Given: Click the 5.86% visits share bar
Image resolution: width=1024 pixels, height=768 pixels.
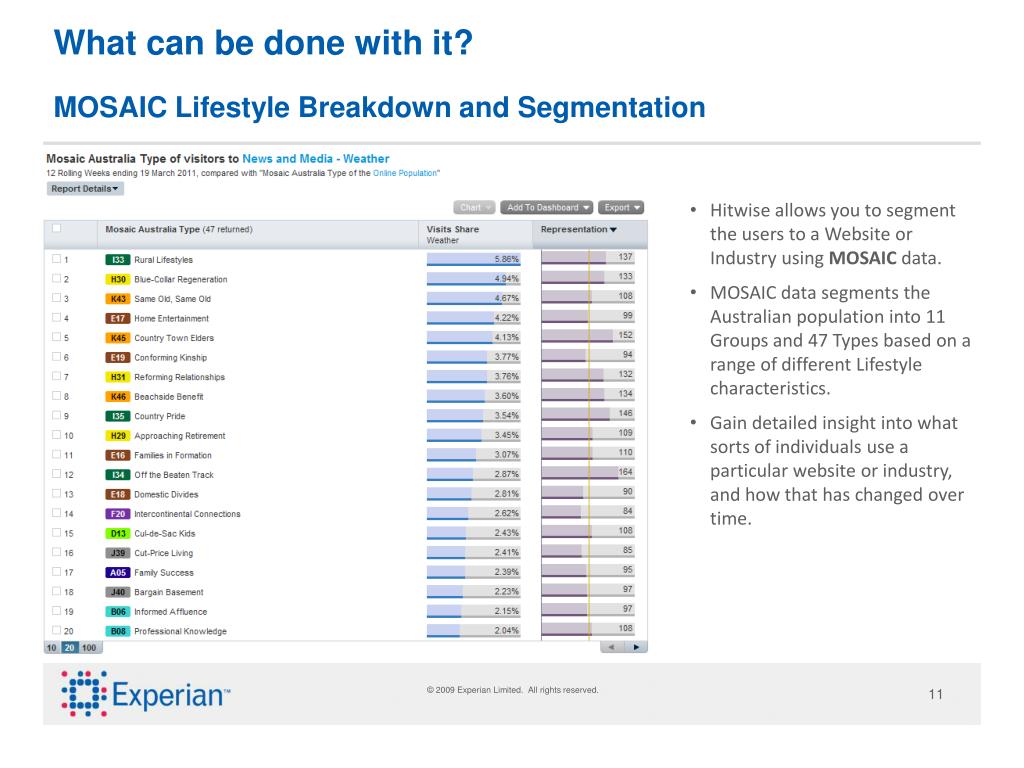Looking at the screenshot, I should 473,260.
